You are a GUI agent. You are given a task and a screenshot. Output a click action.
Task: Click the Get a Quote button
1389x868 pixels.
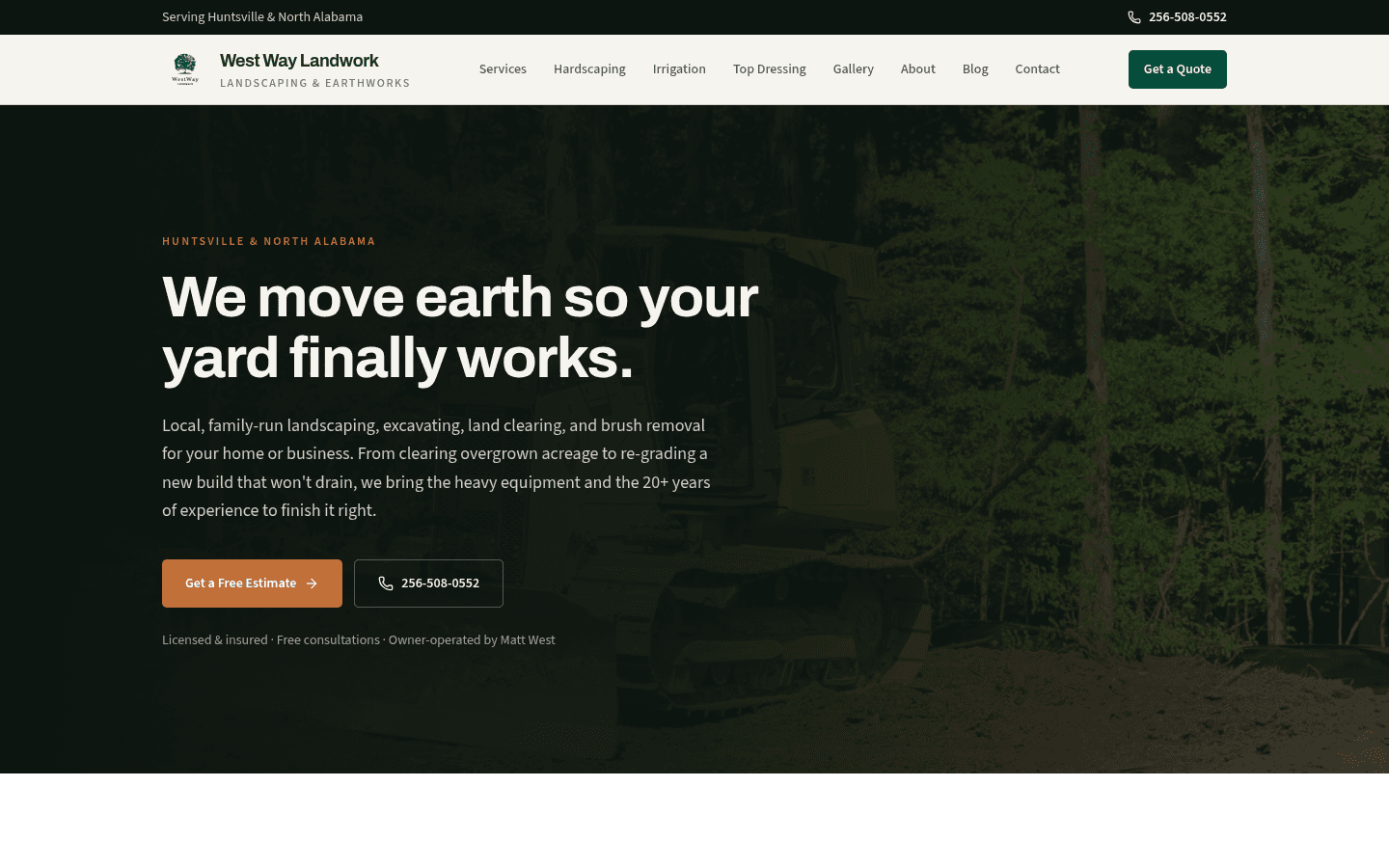1178,69
